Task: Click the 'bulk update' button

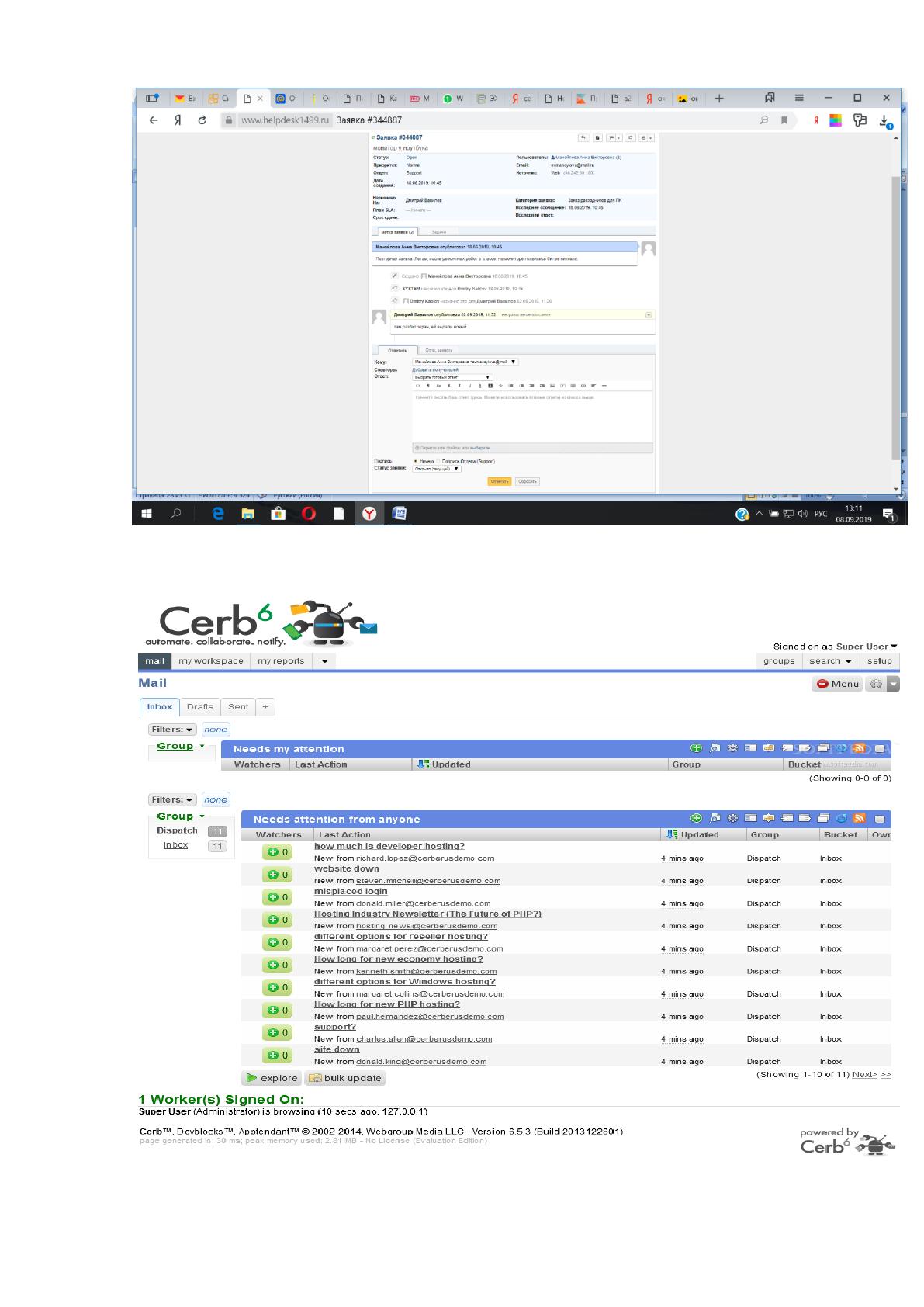Action: coord(345,1078)
